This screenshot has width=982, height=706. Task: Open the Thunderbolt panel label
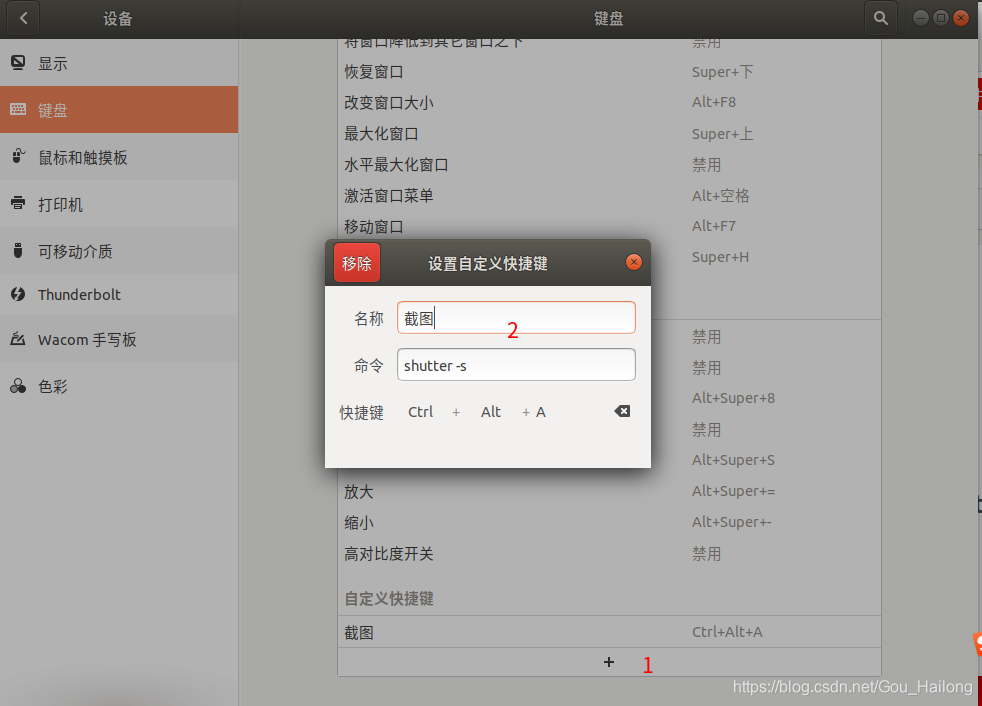79,294
